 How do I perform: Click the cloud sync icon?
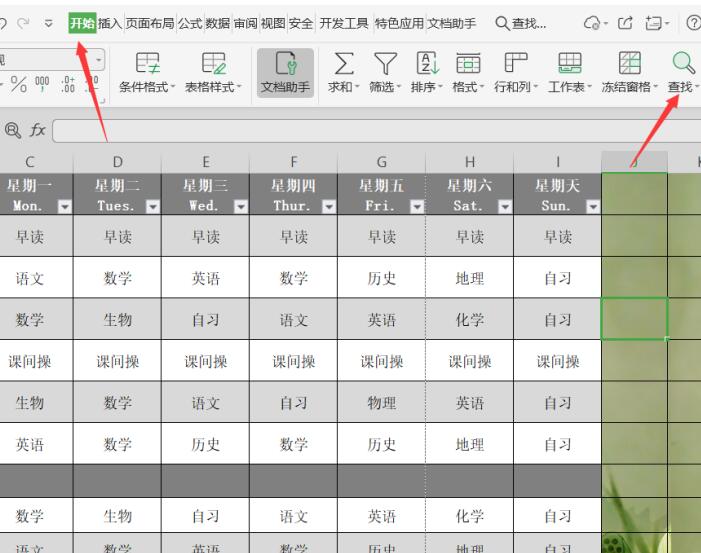click(592, 23)
